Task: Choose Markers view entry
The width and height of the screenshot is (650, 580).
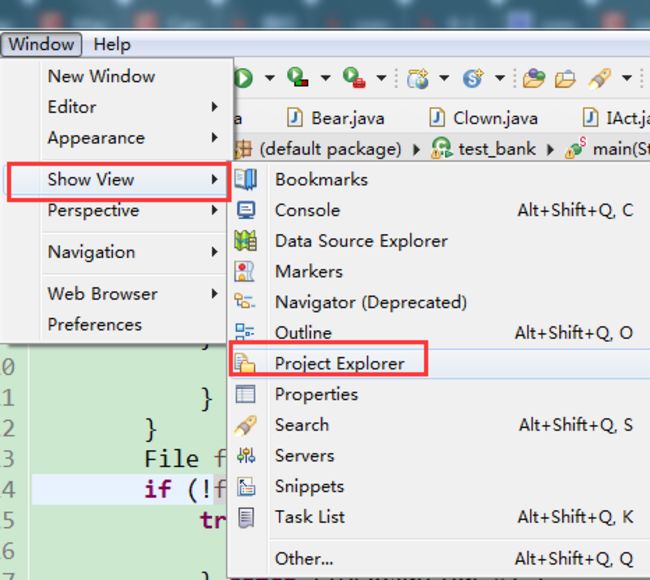Action: pos(439,272)
